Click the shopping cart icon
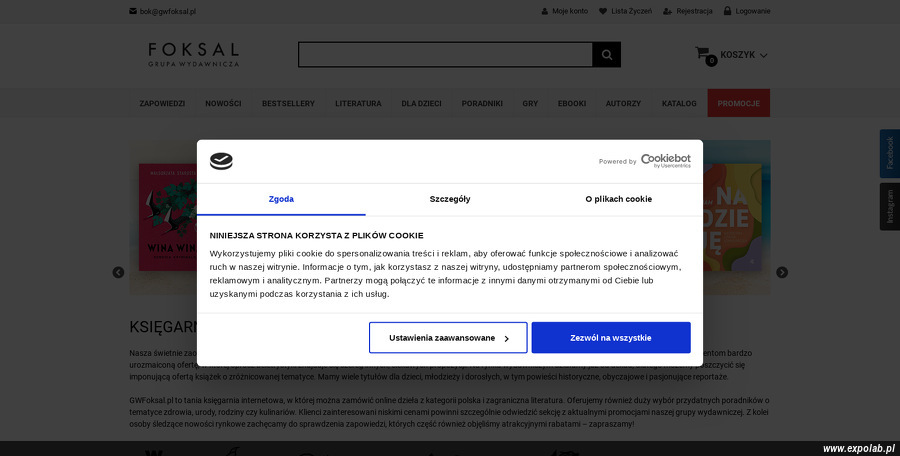The width and height of the screenshot is (900, 456). [x=704, y=55]
